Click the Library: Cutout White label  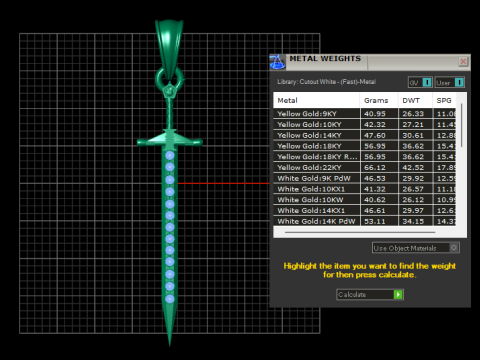coord(326,82)
